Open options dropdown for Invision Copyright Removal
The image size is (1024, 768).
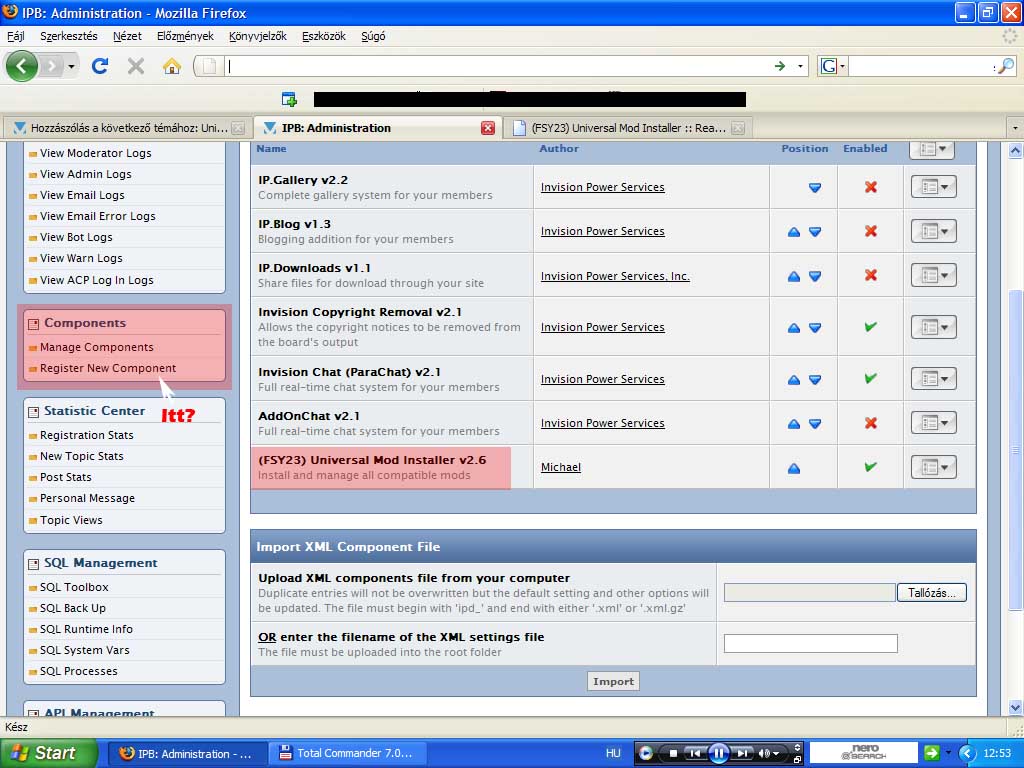934,327
